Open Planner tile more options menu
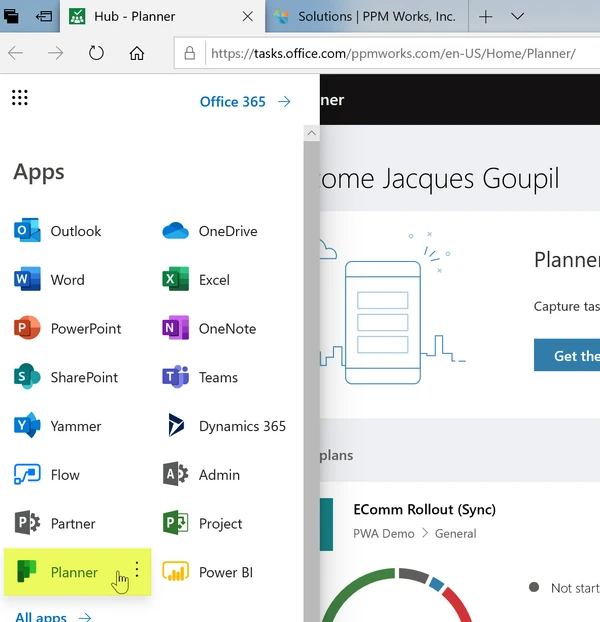The image size is (600, 622). pyautogui.click(x=137, y=569)
